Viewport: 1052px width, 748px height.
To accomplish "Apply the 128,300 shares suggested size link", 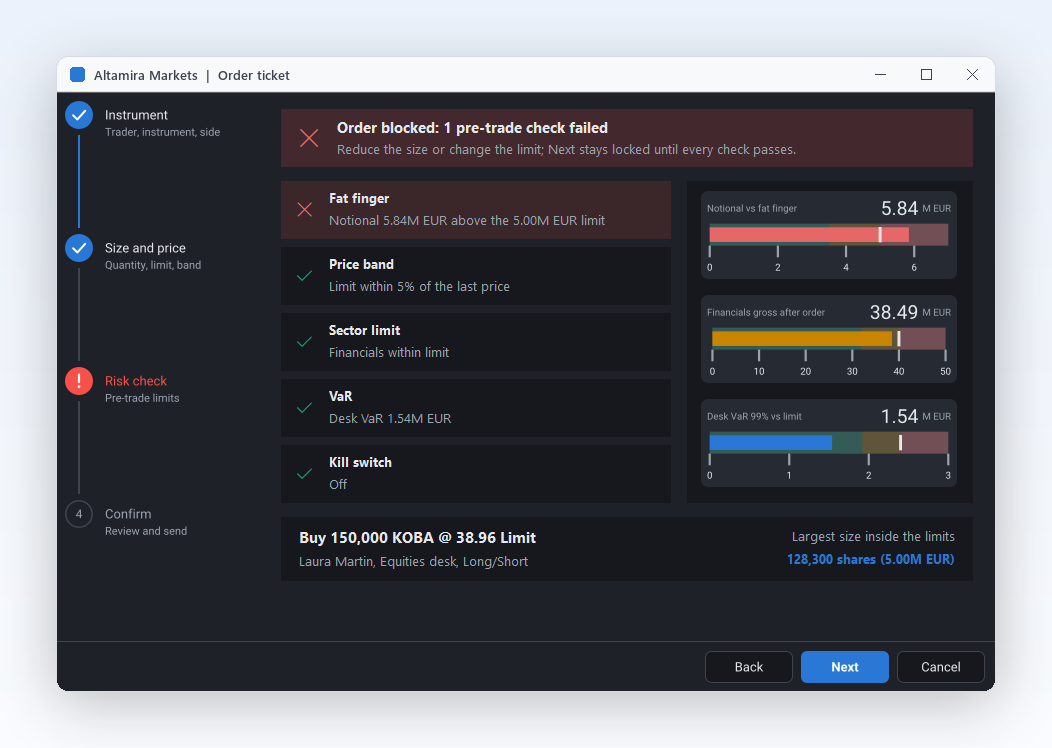I will coord(870,559).
